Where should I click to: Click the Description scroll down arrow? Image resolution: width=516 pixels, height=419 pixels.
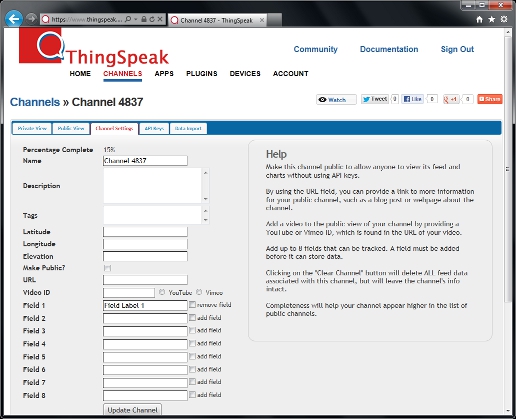click(206, 199)
